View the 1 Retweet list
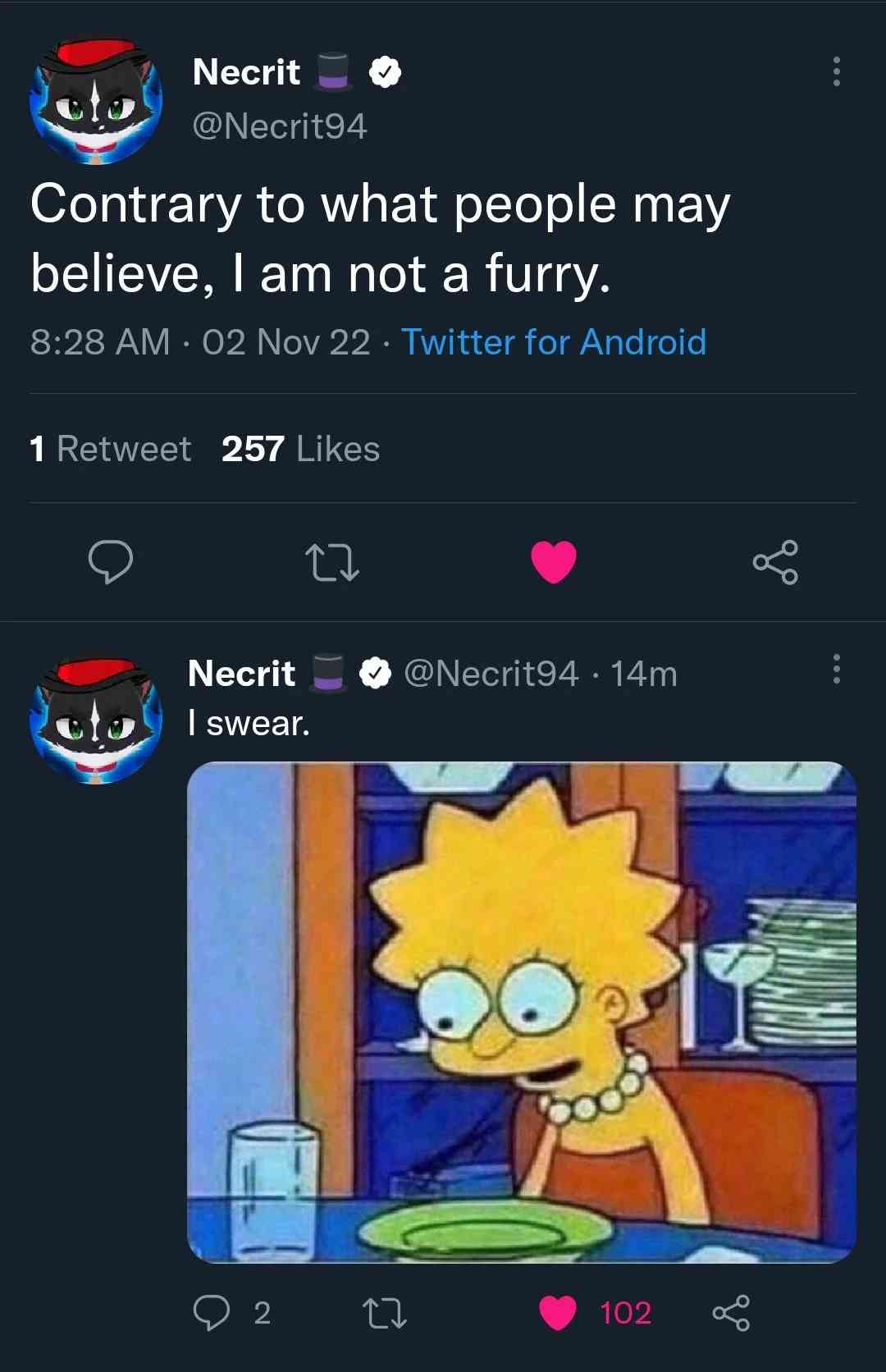Screen dimensions: 886x1372 [110, 449]
